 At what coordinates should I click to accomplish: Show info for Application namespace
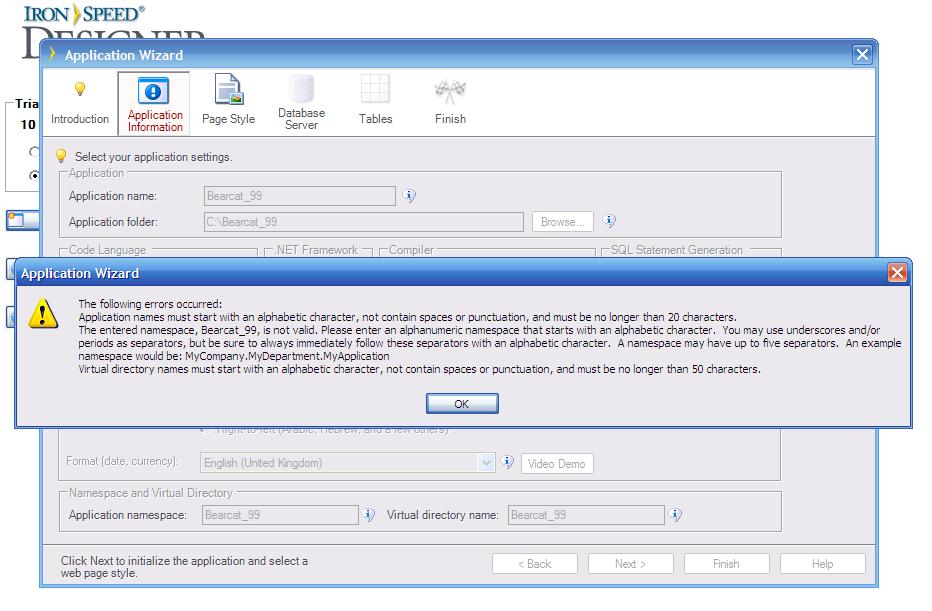pyautogui.click(x=369, y=515)
